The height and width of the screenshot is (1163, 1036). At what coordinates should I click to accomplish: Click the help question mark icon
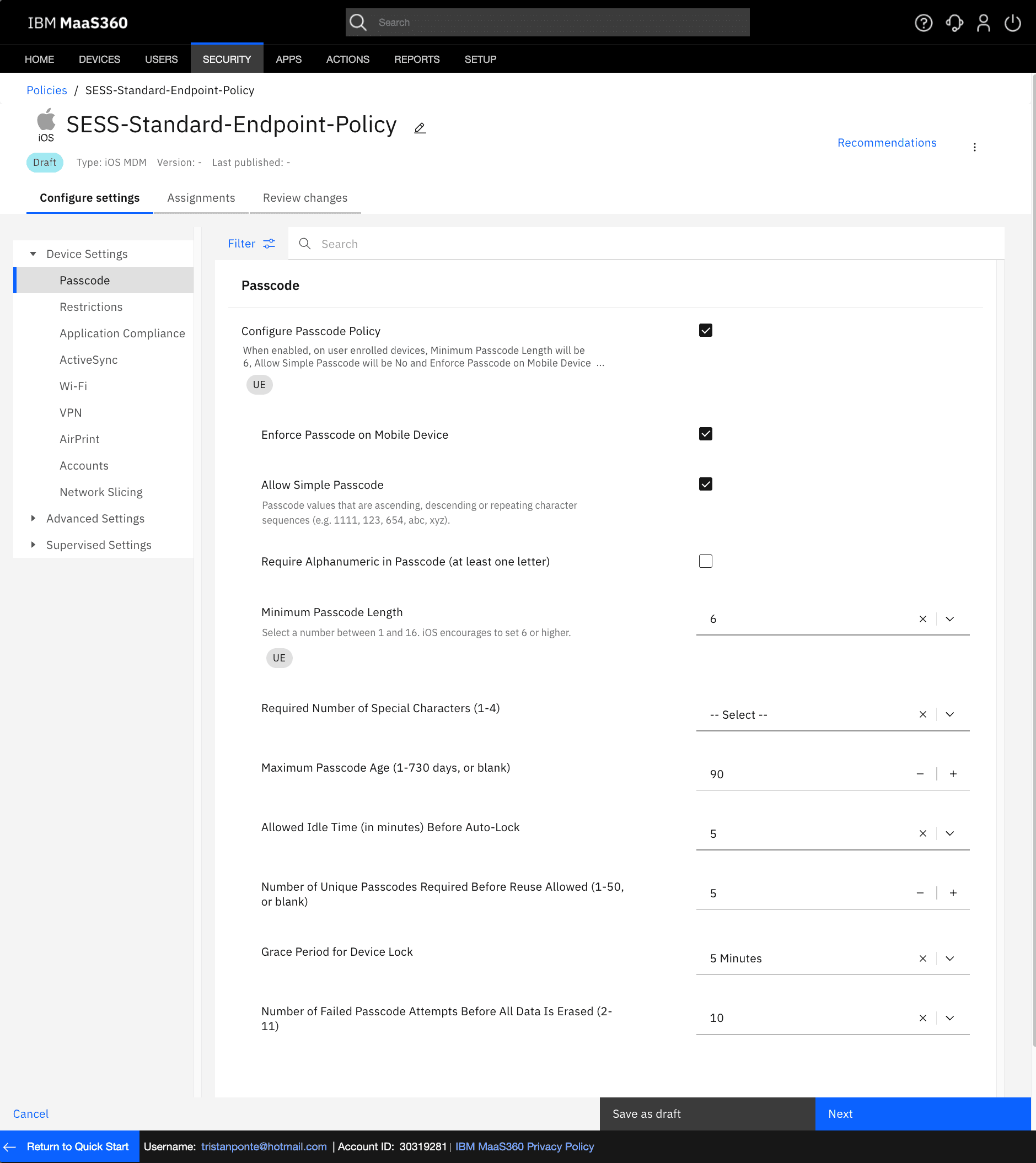(924, 23)
